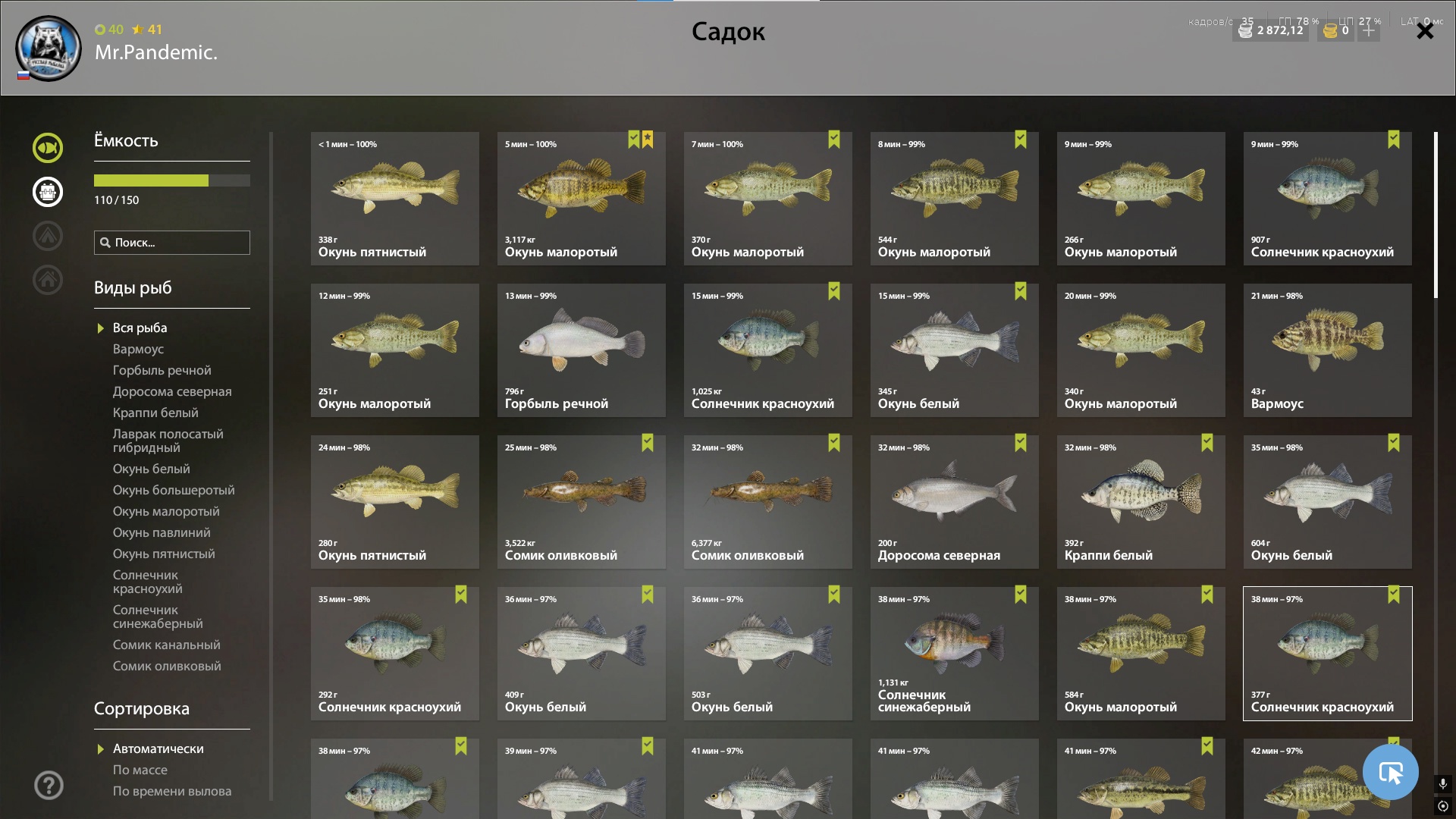The image size is (1456, 819).
Task: Open the help question mark icon
Action: [x=49, y=785]
